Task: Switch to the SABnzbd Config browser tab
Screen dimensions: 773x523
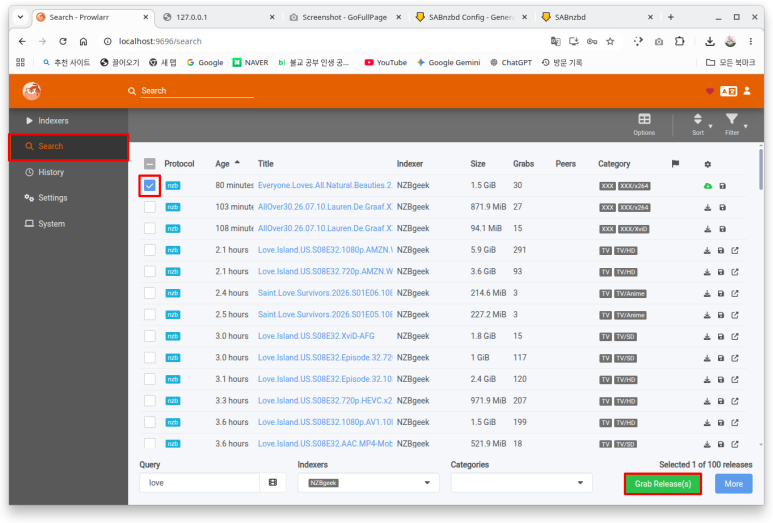Action: tap(471, 17)
